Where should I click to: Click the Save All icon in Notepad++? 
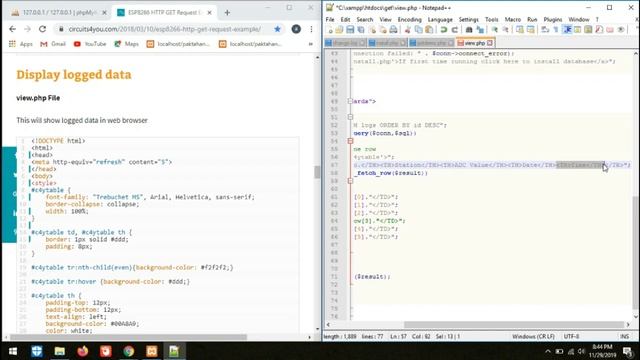click(361, 29)
